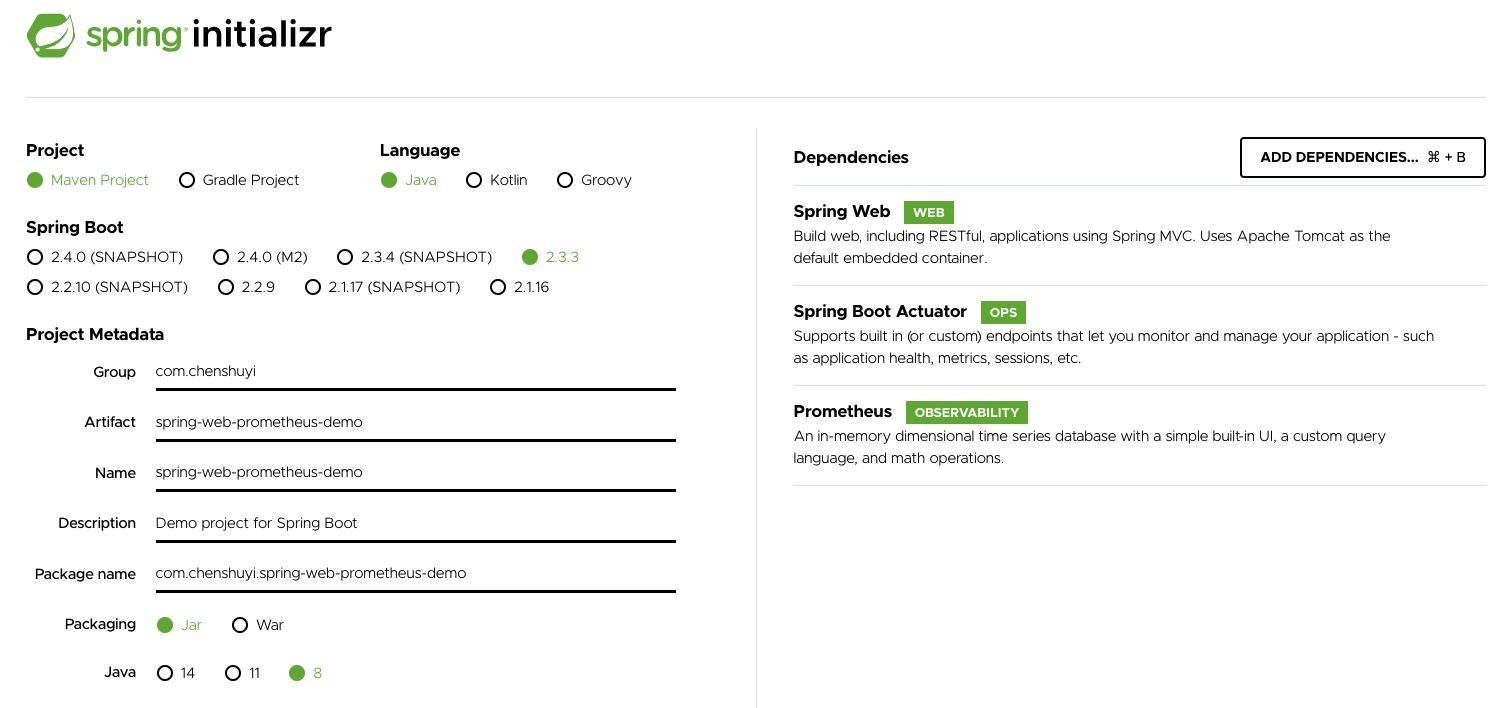The image size is (1503, 708).
Task: Click the Description input field
Action: (x=415, y=523)
